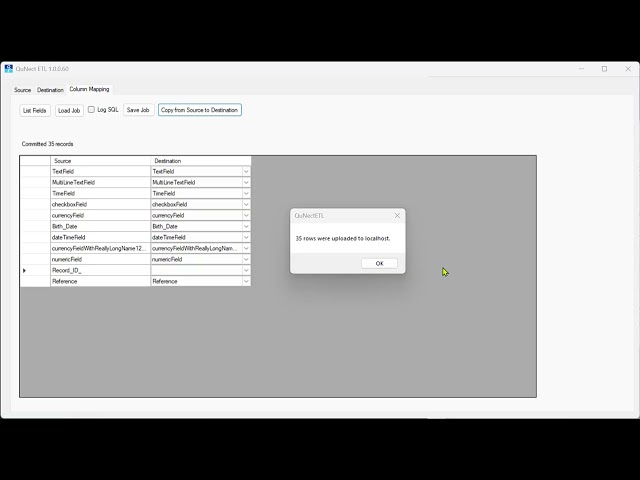The image size is (640, 480).
Task: Select the dateTimeField source cell
Action: click(x=100, y=237)
